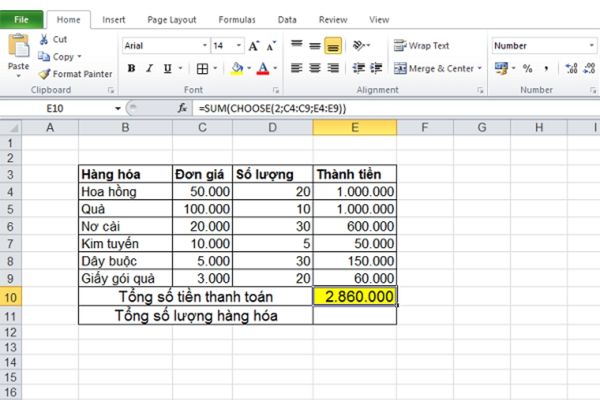Open Accounting Number Format icon
The image size is (600, 400).
click(x=501, y=68)
